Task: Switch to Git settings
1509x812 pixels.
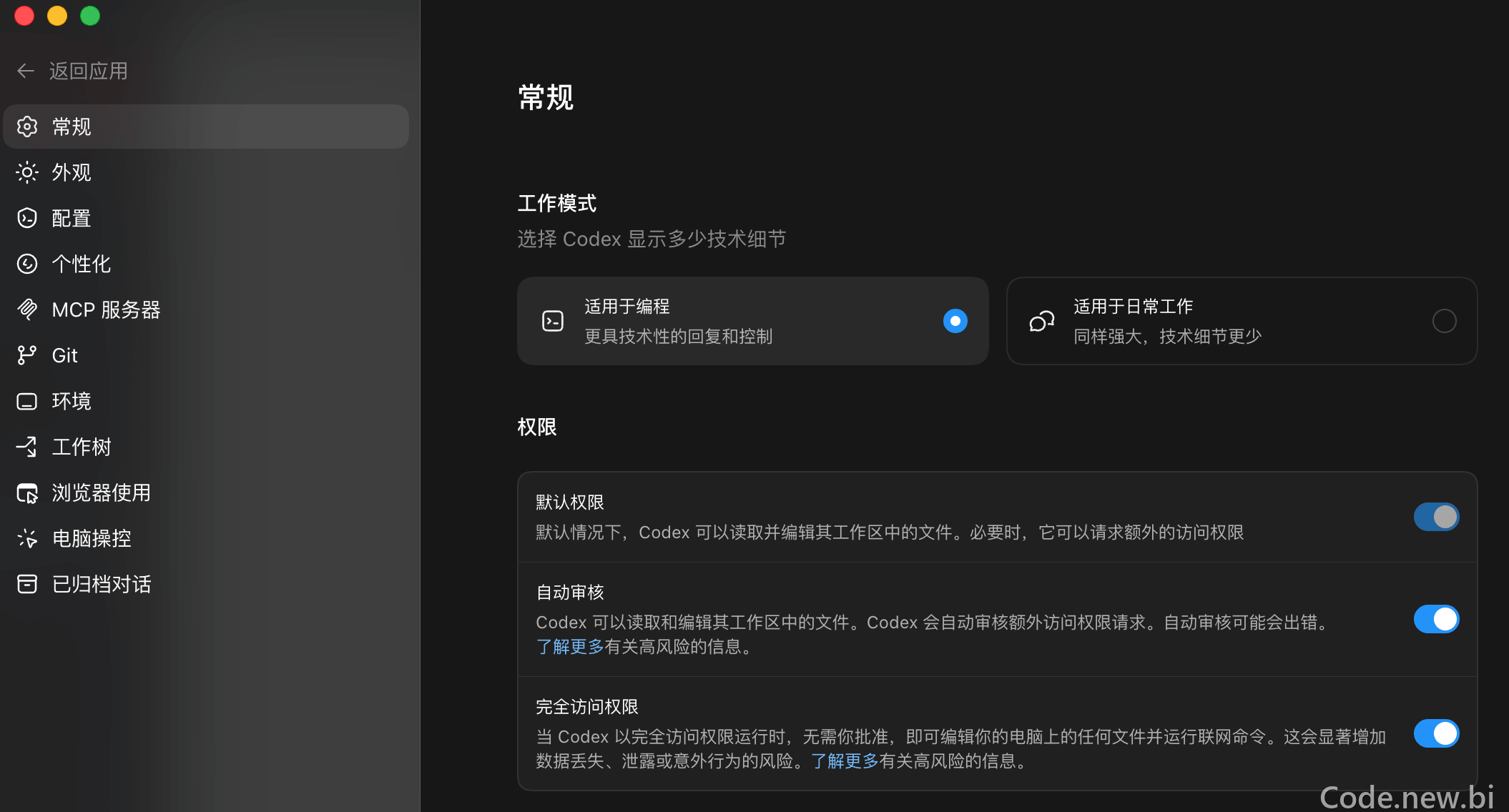Action: [206, 355]
